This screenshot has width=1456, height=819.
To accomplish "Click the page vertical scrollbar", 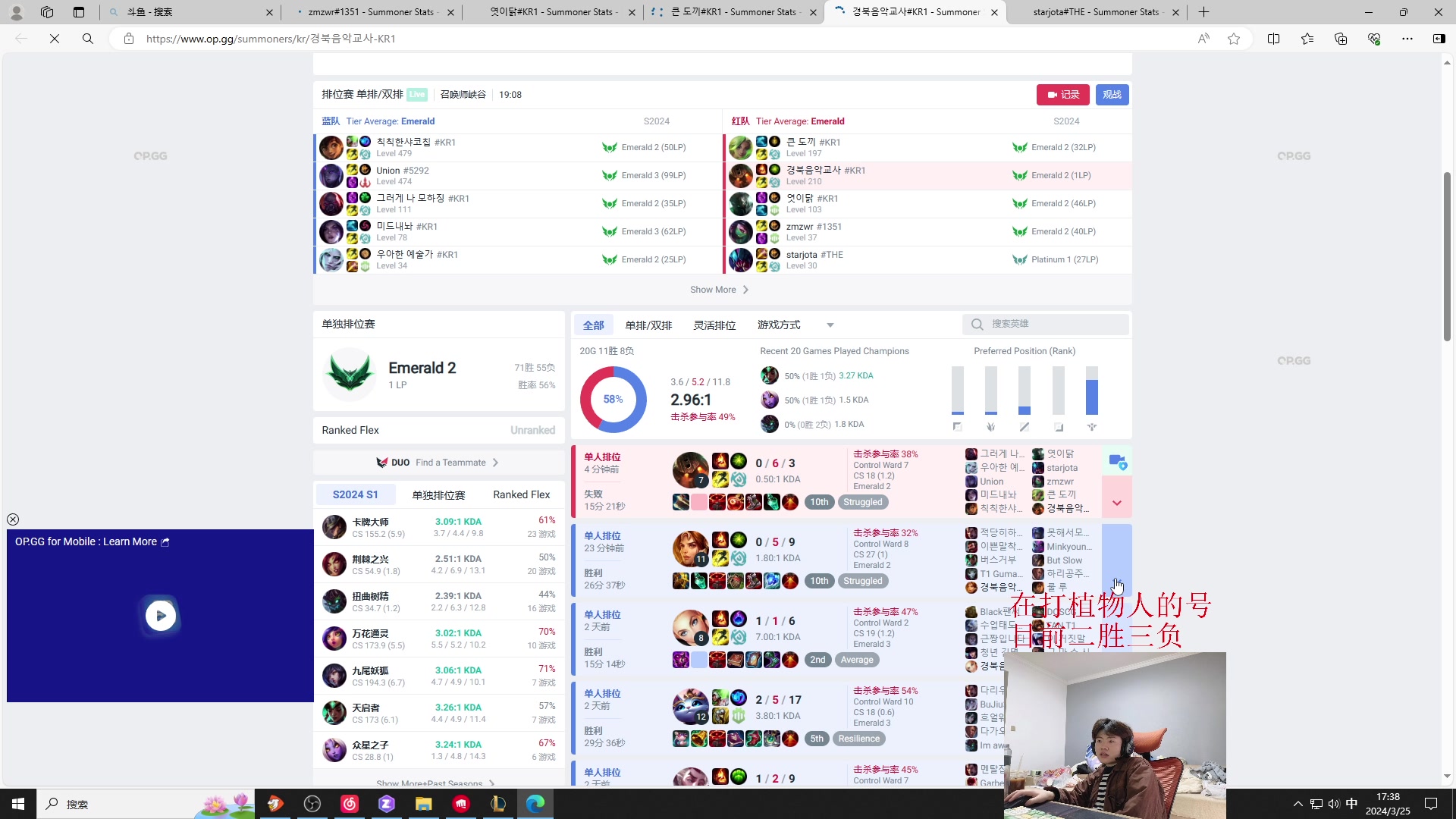I will click(1447, 258).
